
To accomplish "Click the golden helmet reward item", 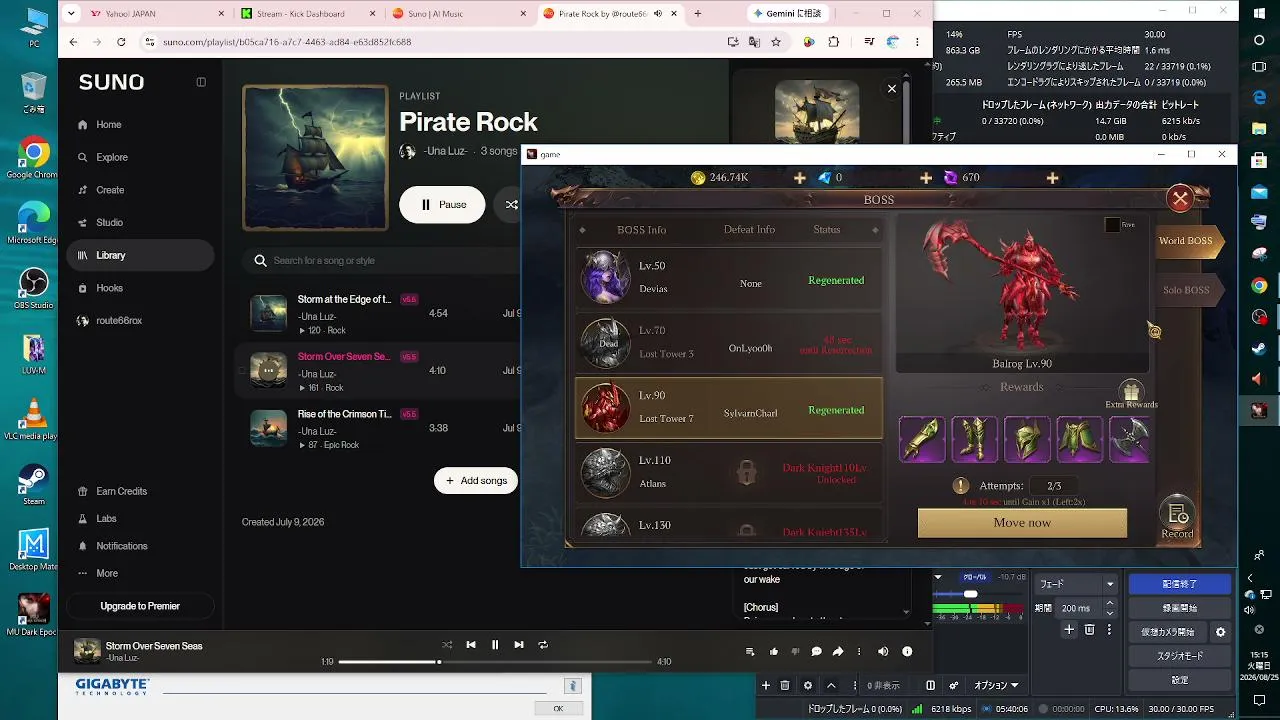I will pyautogui.click(x=1027, y=439).
